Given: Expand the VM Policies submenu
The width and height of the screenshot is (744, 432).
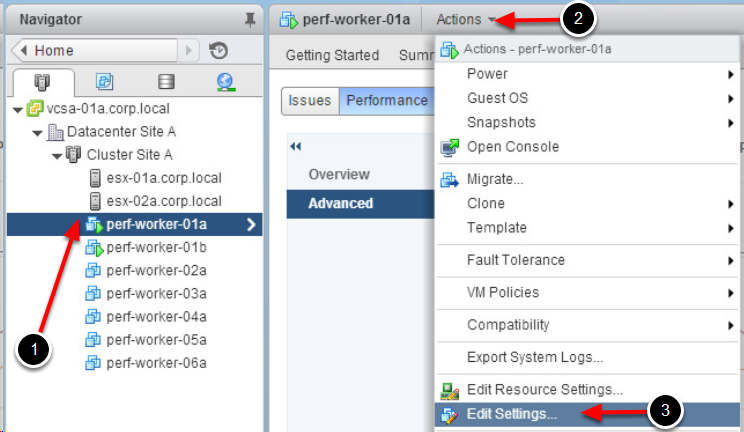Looking at the screenshot, I should [731, 293].
